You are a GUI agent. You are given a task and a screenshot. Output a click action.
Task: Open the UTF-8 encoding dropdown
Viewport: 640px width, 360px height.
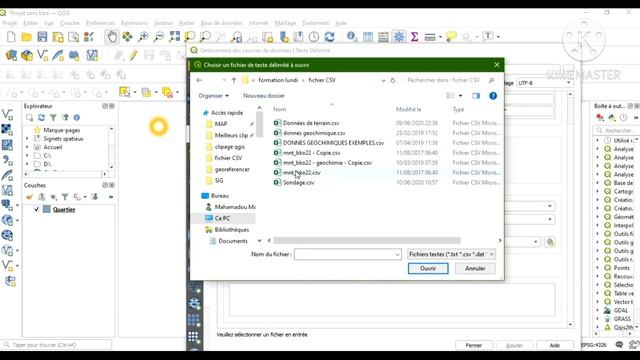point(544,83)
